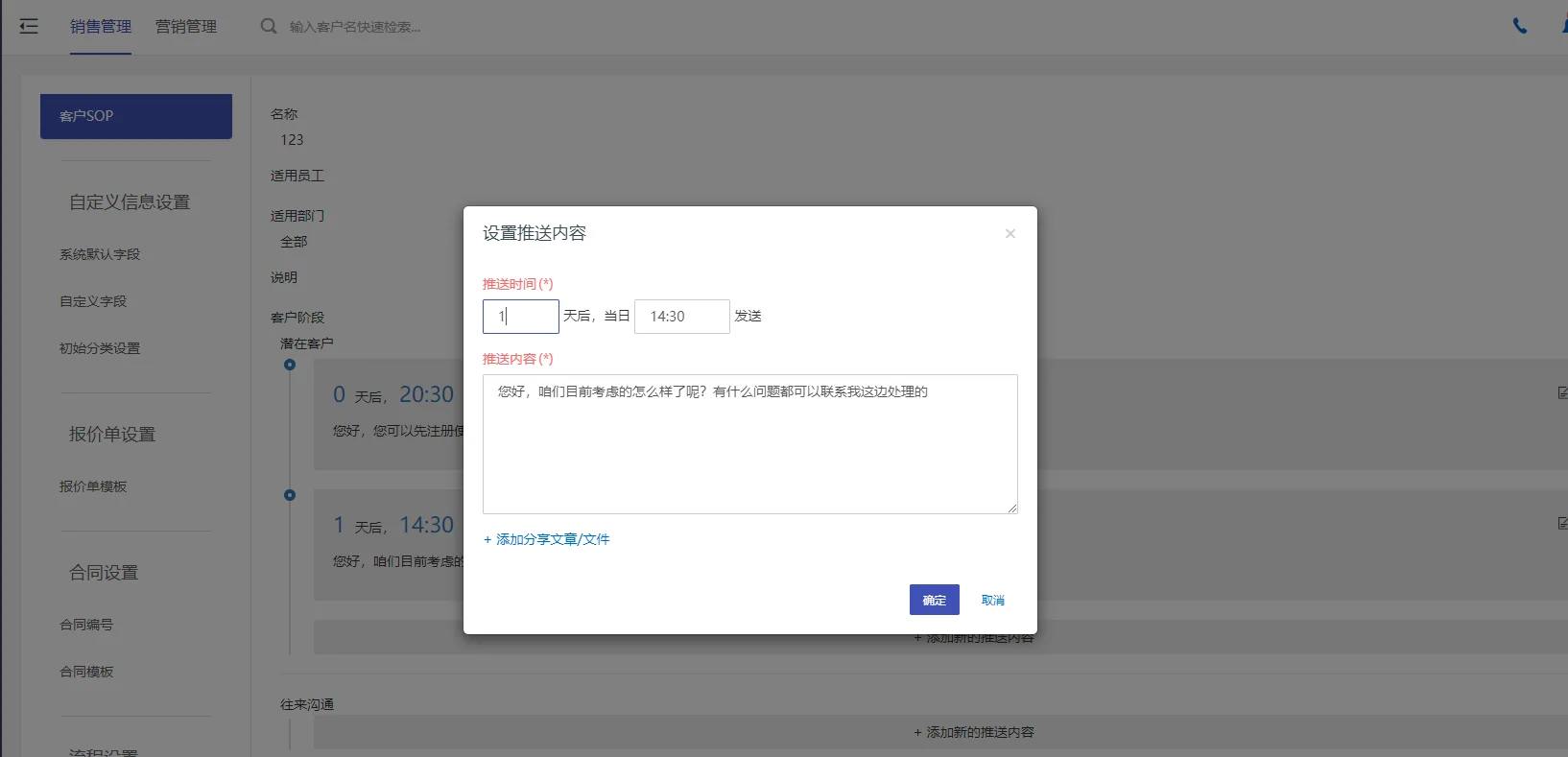
Task: Switch to 销售管理 tab
Action: pos(101,27)
